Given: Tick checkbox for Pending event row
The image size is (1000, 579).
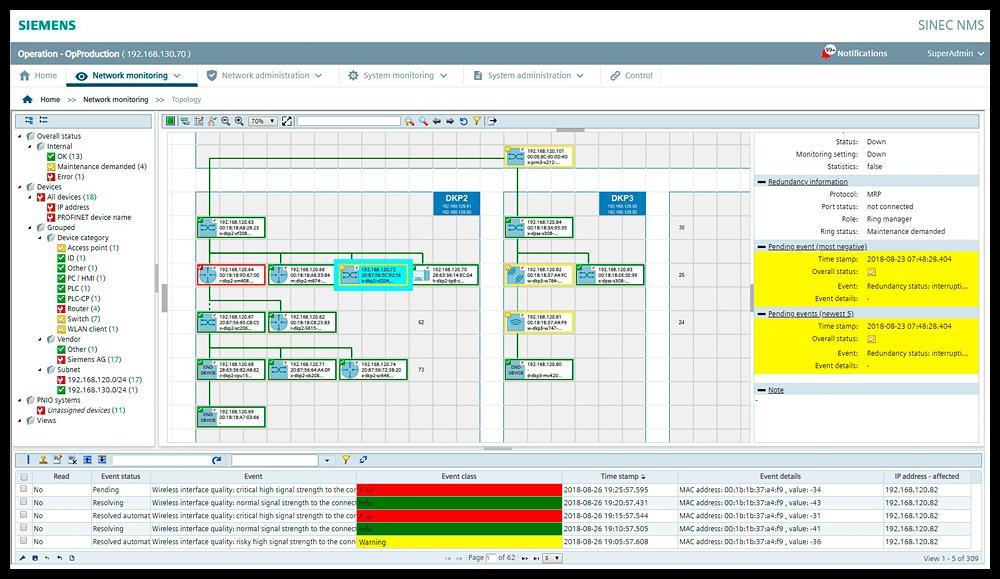Looking at the screenshot, I should [x=24, y=489].
